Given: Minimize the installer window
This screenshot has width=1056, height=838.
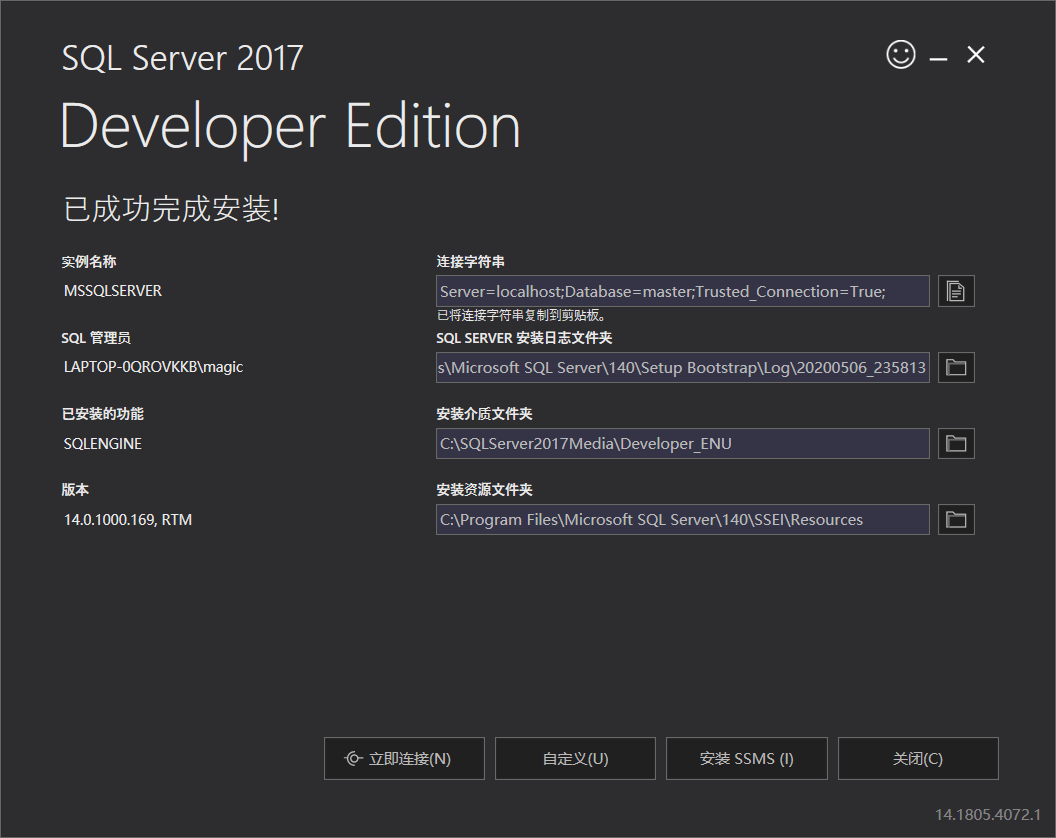Looking at the screenshot, I should coord(938,59).
